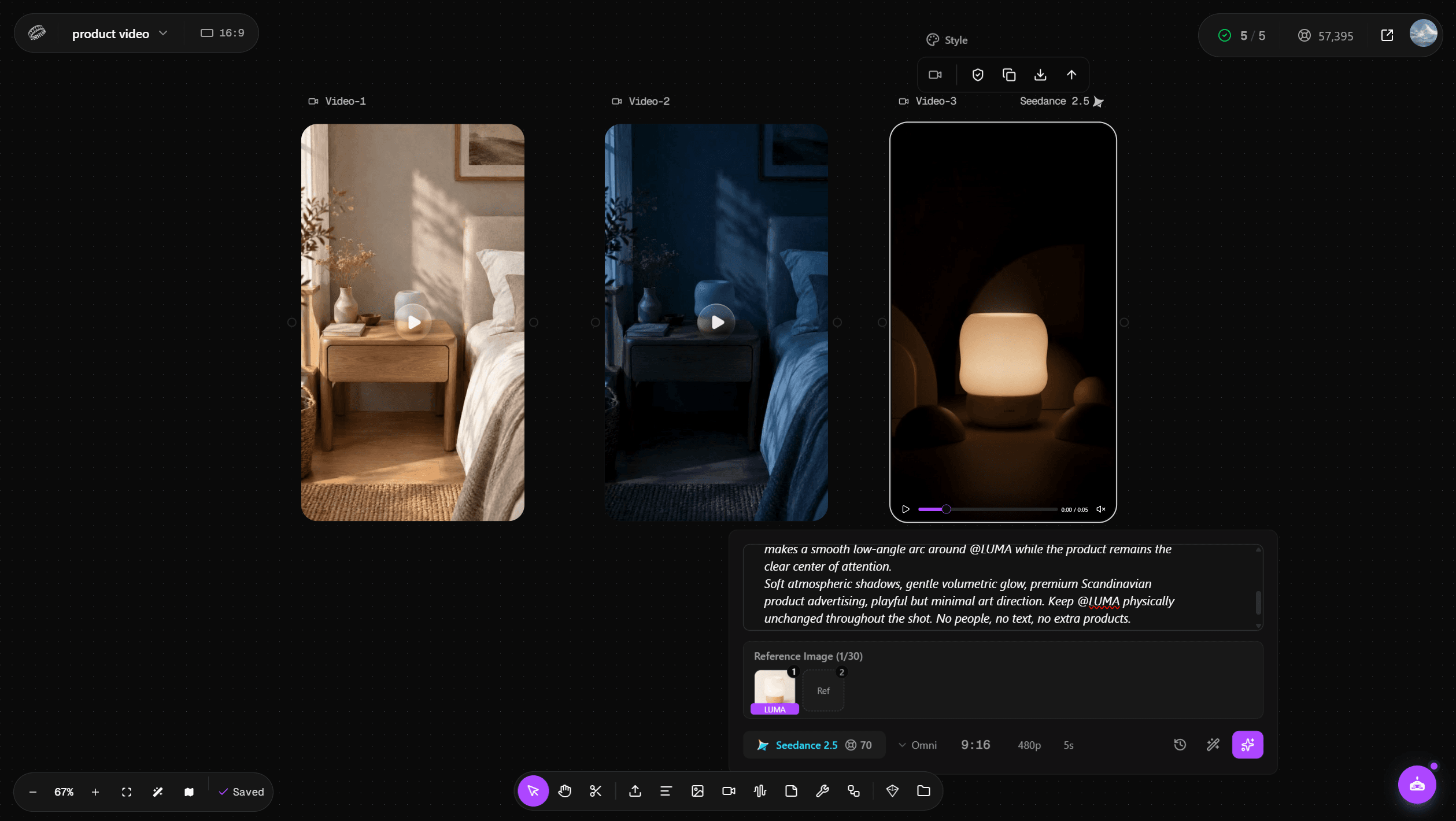Screen dimensions: 1456x821
Task: Click the Video-3 playback progress slider
Action: click(x=988, y=509)
